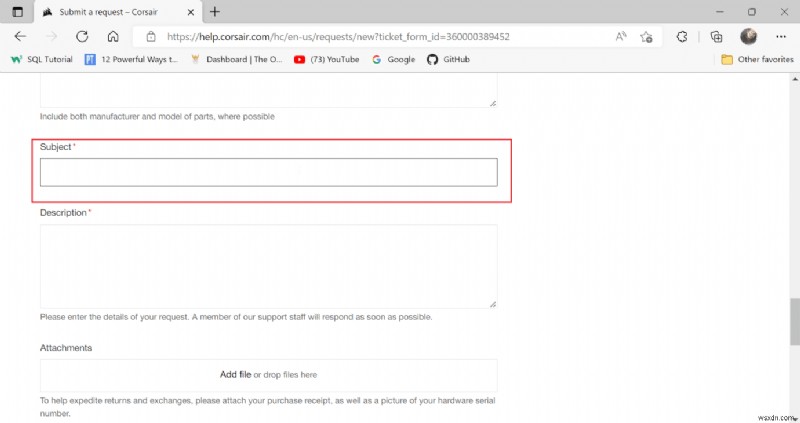This screenshot has height=423, width=800.
Task: Click the page vertical scrollbar thumb
Action: tap(795, 321)
